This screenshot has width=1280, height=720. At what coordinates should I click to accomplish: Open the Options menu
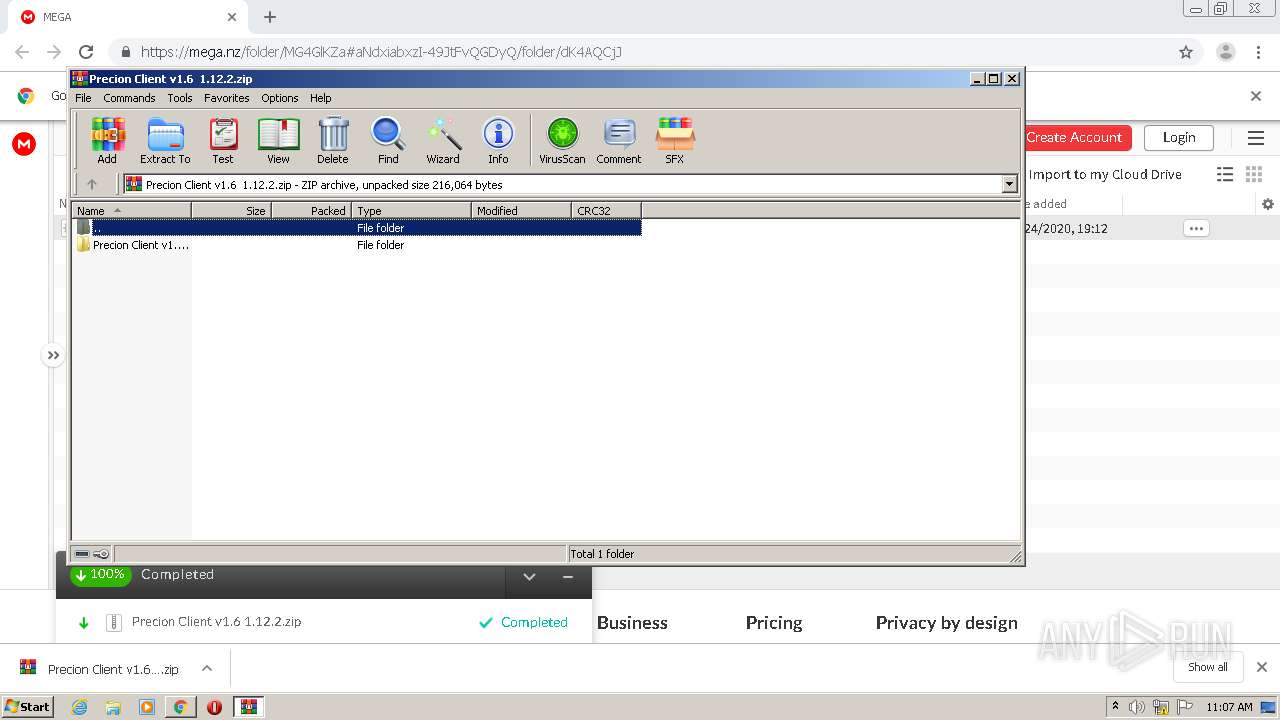[x=280, y=98]
